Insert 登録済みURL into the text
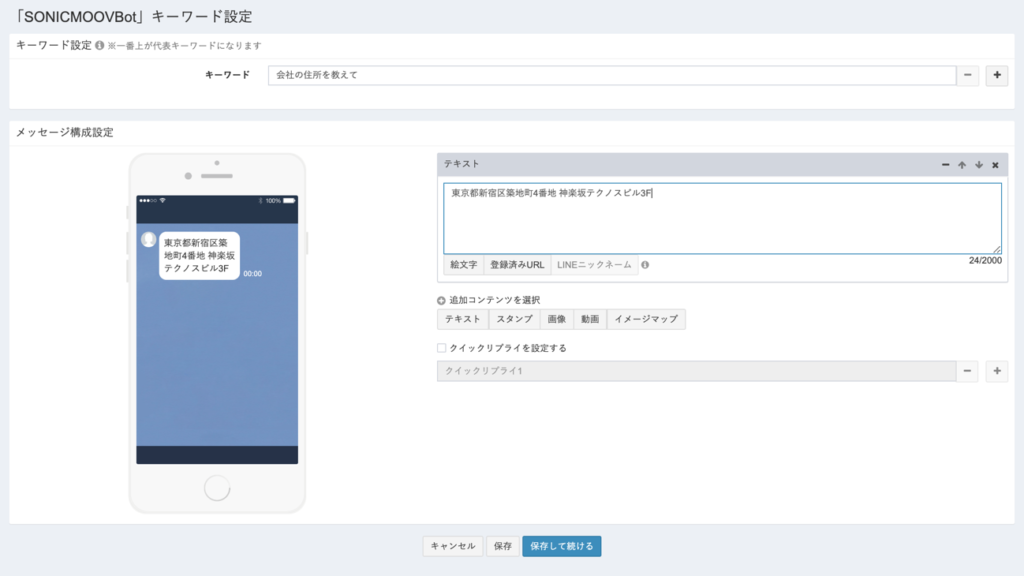Image resolution: width=1024 pixels, height=576 pixels. (517, 265)
